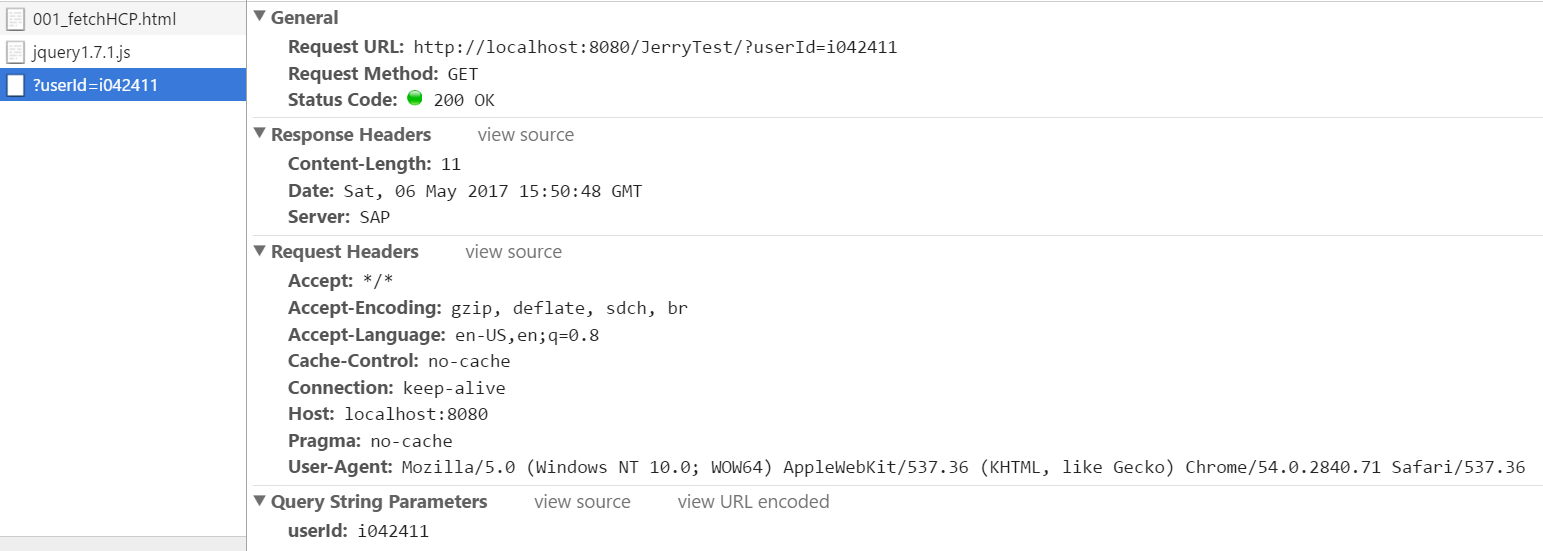Screen dimensions: 1543x551
Task: Collapse the General section
Action: 260,17
